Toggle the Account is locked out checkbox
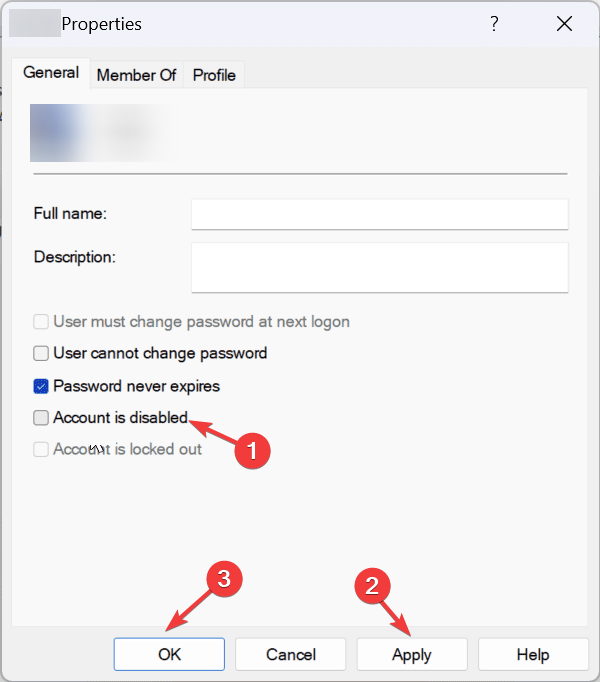 (x=41, y=449)
